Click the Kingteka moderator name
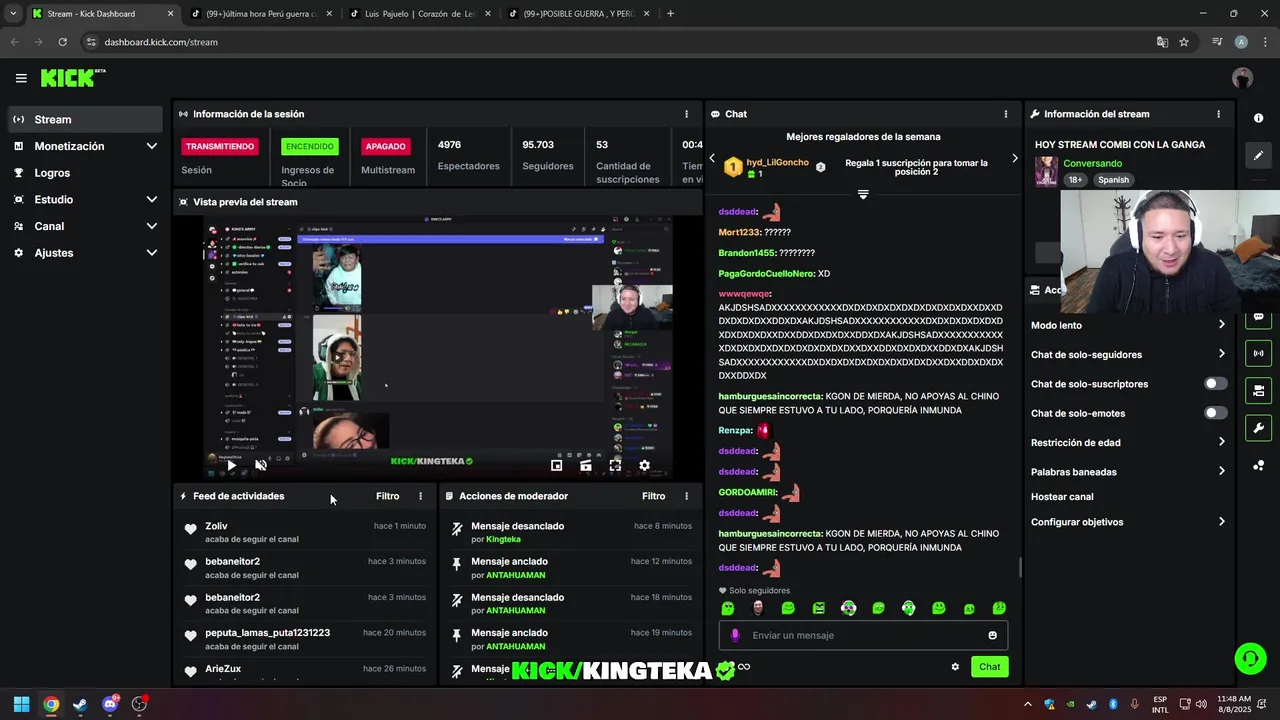Viewport: 1280px width, 720px height. pos(503,539)
